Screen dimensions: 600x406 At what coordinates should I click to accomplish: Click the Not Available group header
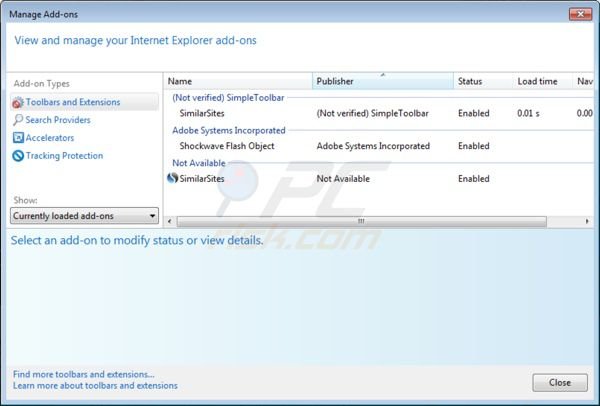point(199,163)
